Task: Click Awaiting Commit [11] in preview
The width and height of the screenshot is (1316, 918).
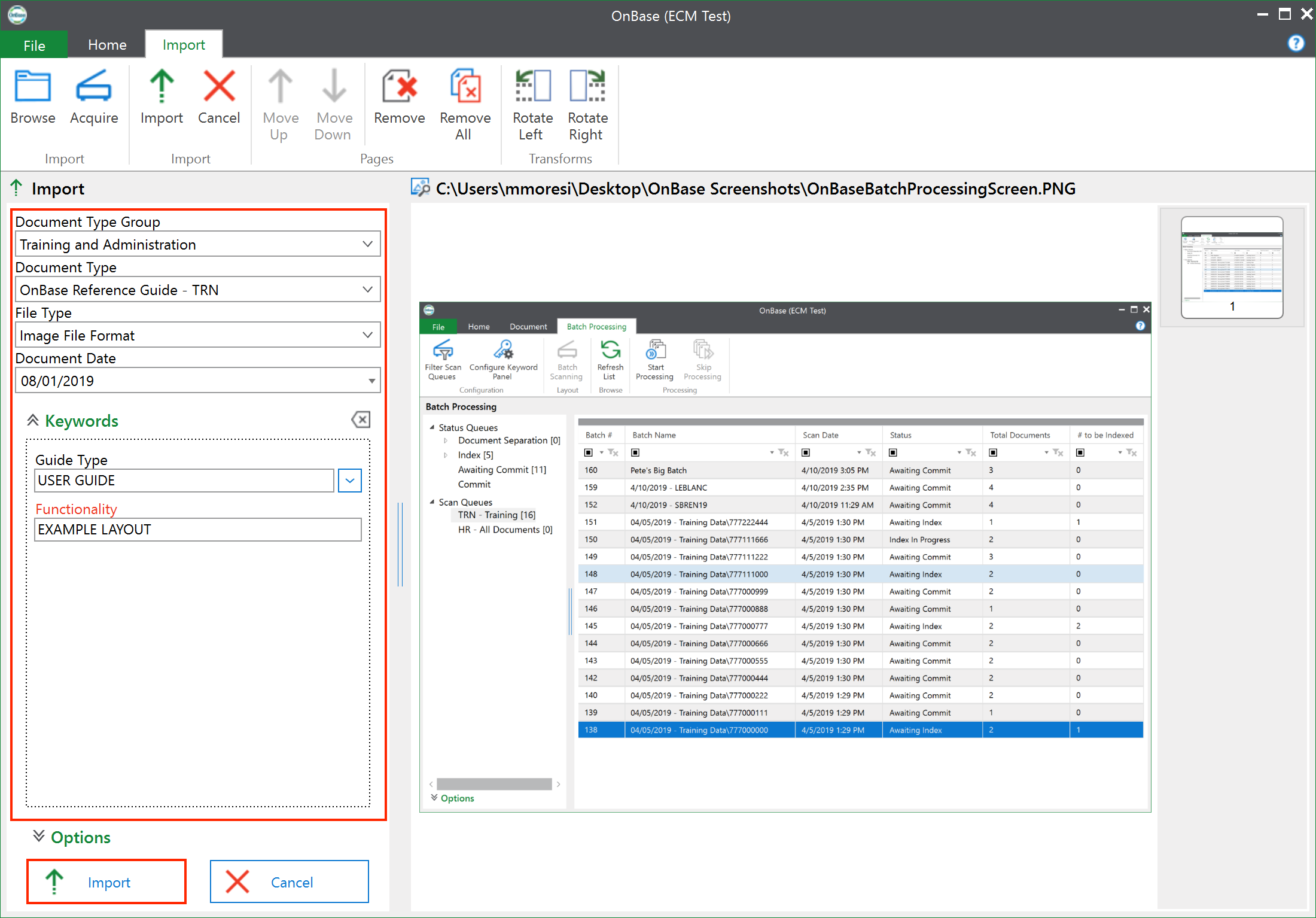Action: pos(502,470)
